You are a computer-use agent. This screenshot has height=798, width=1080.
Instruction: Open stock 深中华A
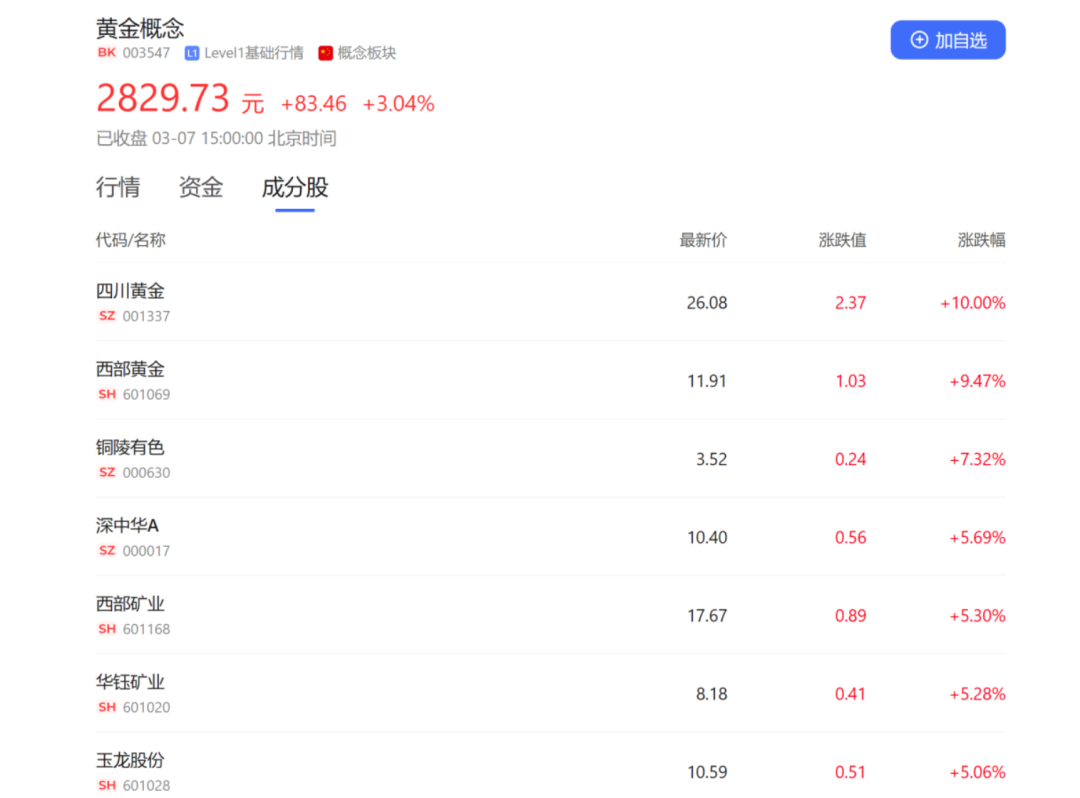(x=127, y=526)
